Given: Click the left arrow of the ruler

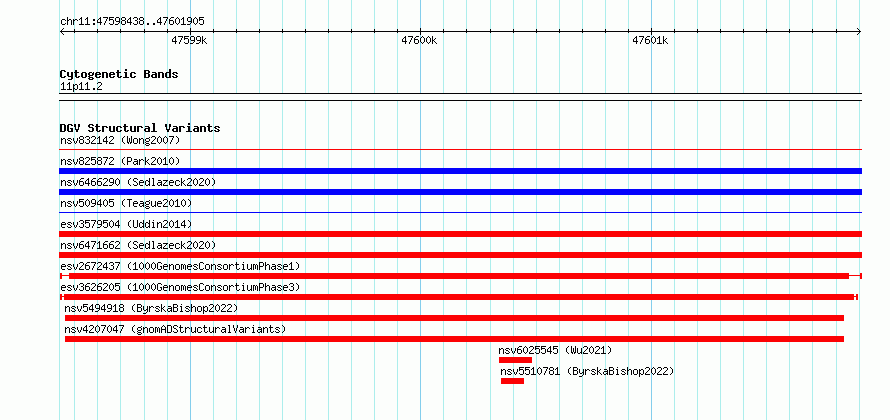Looking at the screenshot, I should [62, 32].
